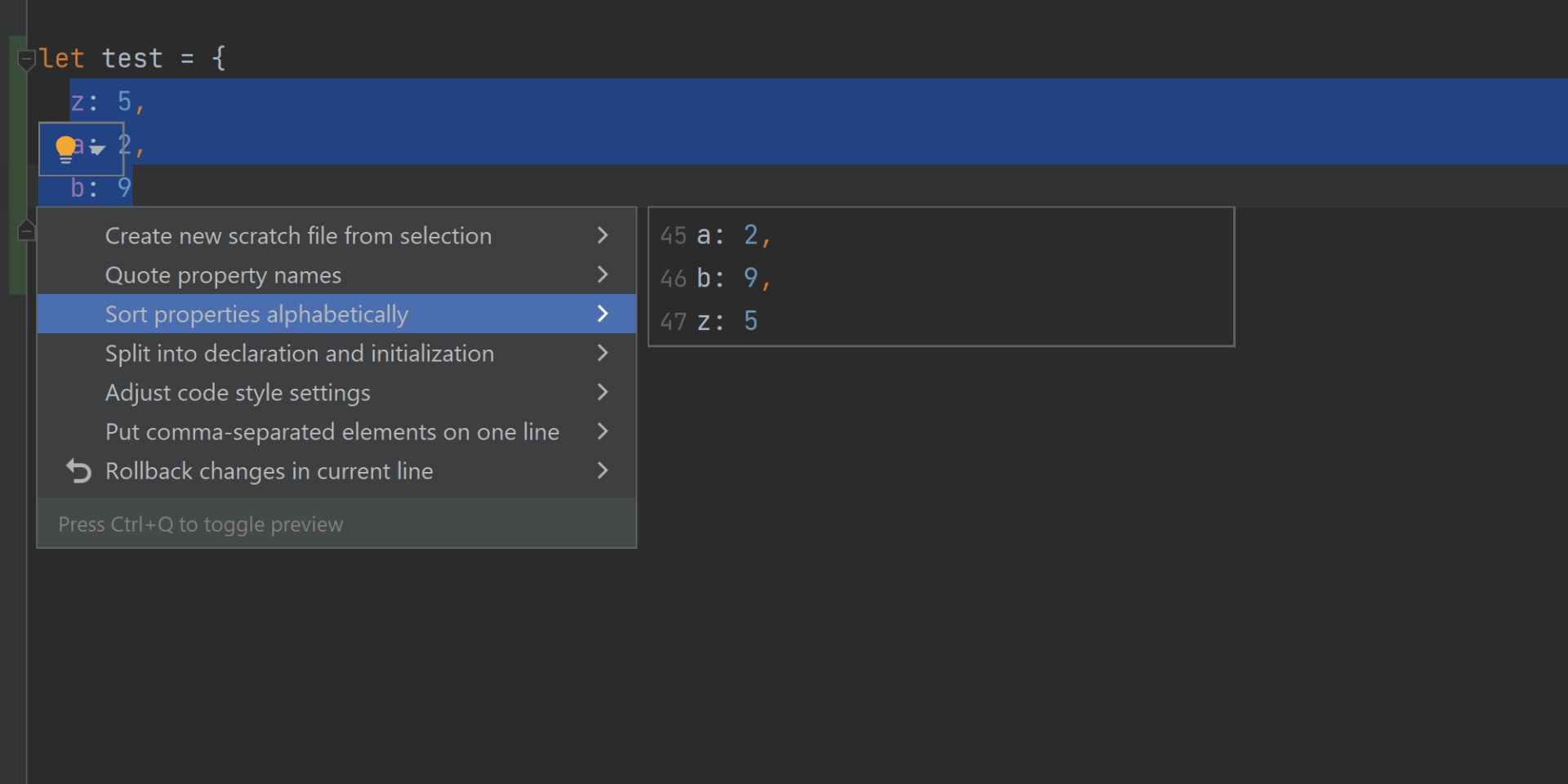The image size is (1568, 784).
Task: Expand submenu arrow for Put comma-separated elements
Action: coord(603,431)
